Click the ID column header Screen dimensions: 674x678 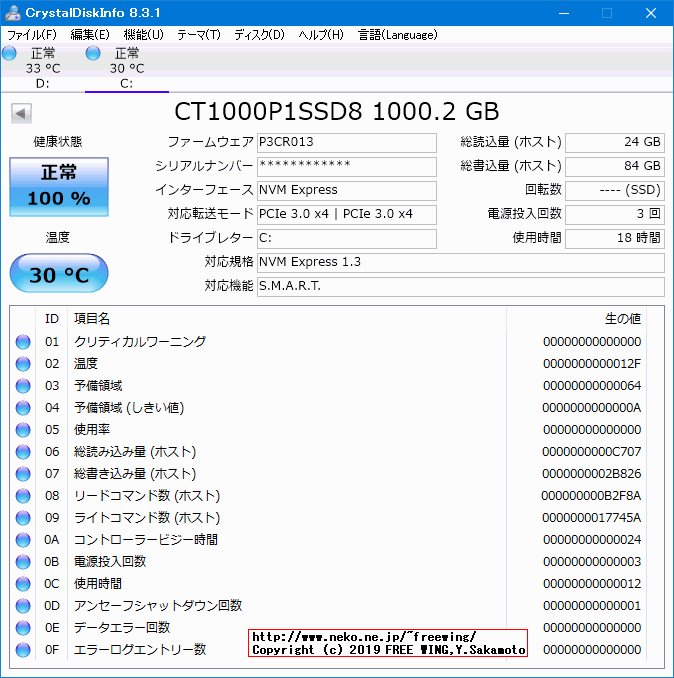click(51, 319)
